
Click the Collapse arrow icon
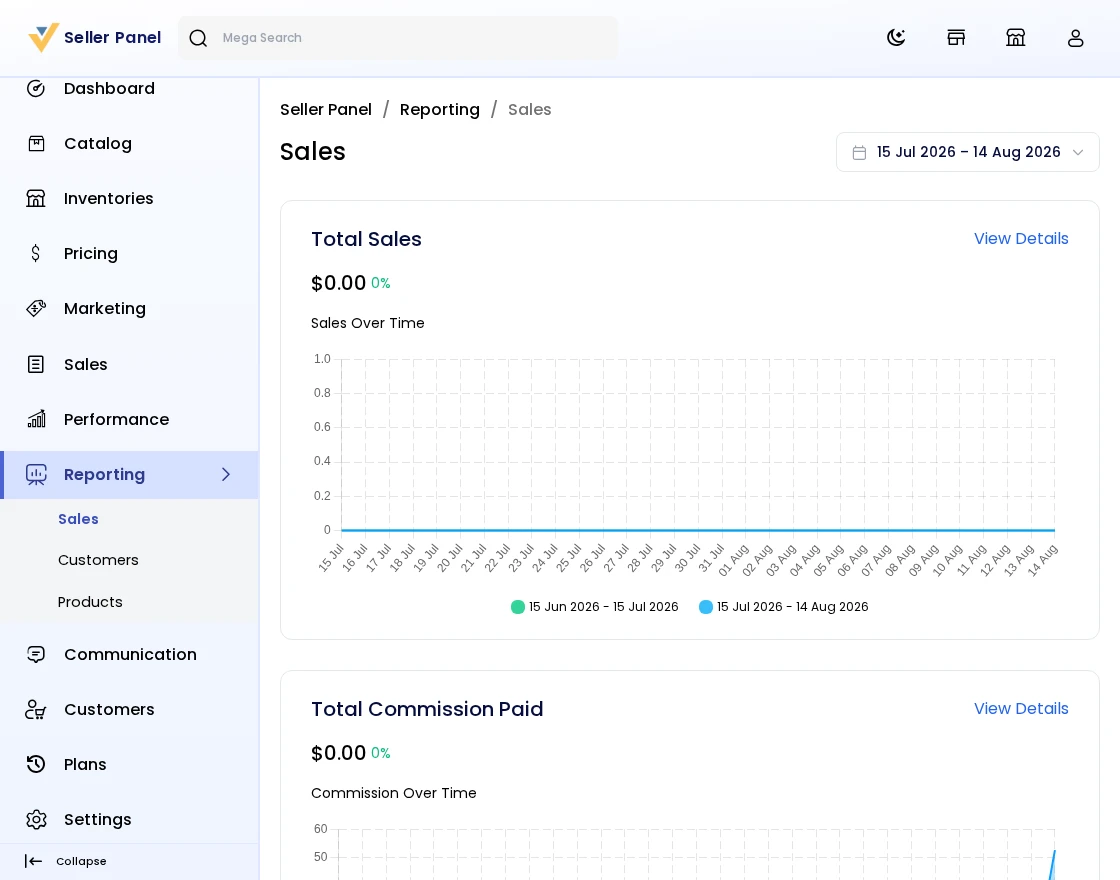point(34,861)
